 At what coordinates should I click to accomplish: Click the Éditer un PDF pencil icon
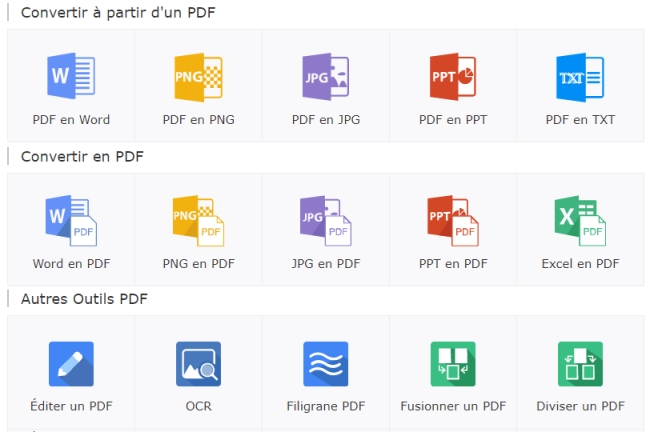(x=71, y=364)
